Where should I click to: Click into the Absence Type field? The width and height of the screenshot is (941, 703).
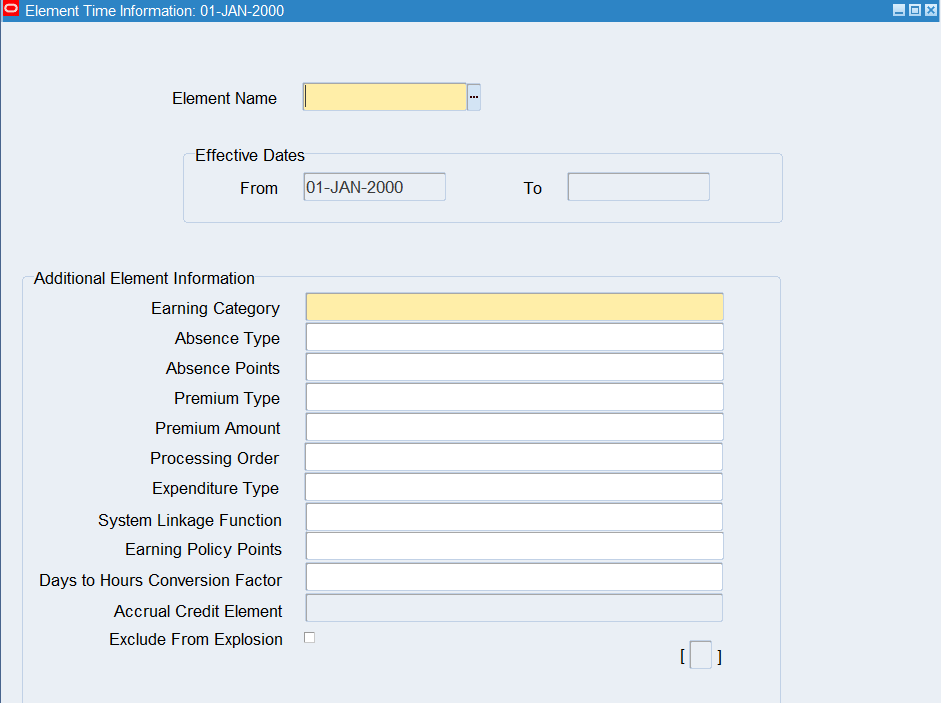pos(514,337)
